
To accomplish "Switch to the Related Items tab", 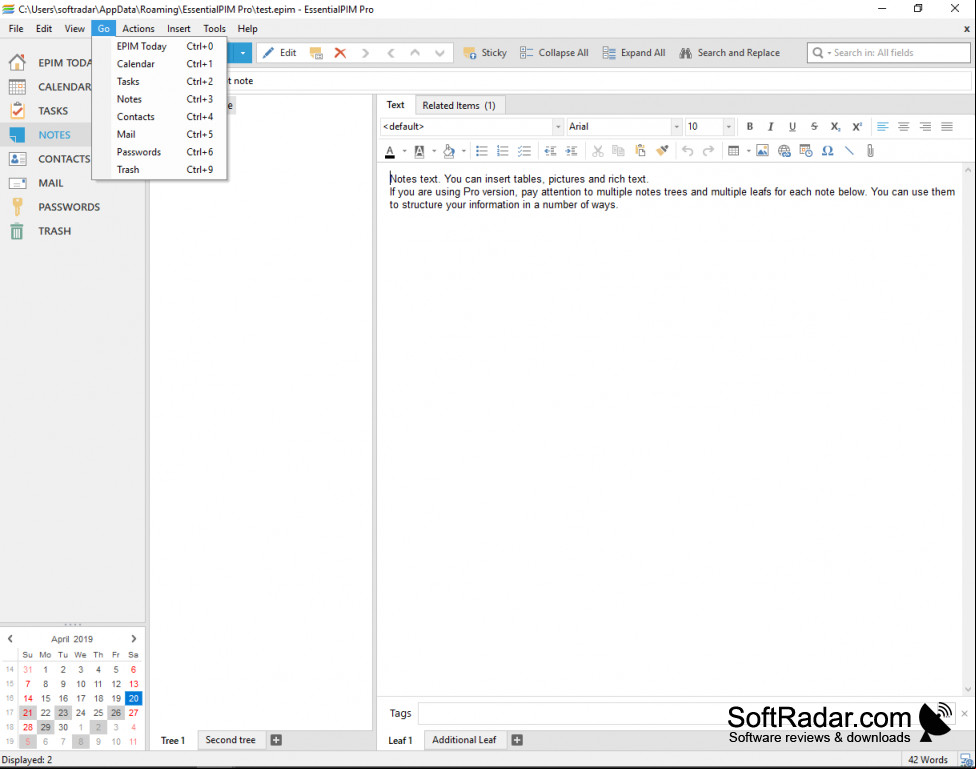I will click(459, 105).
